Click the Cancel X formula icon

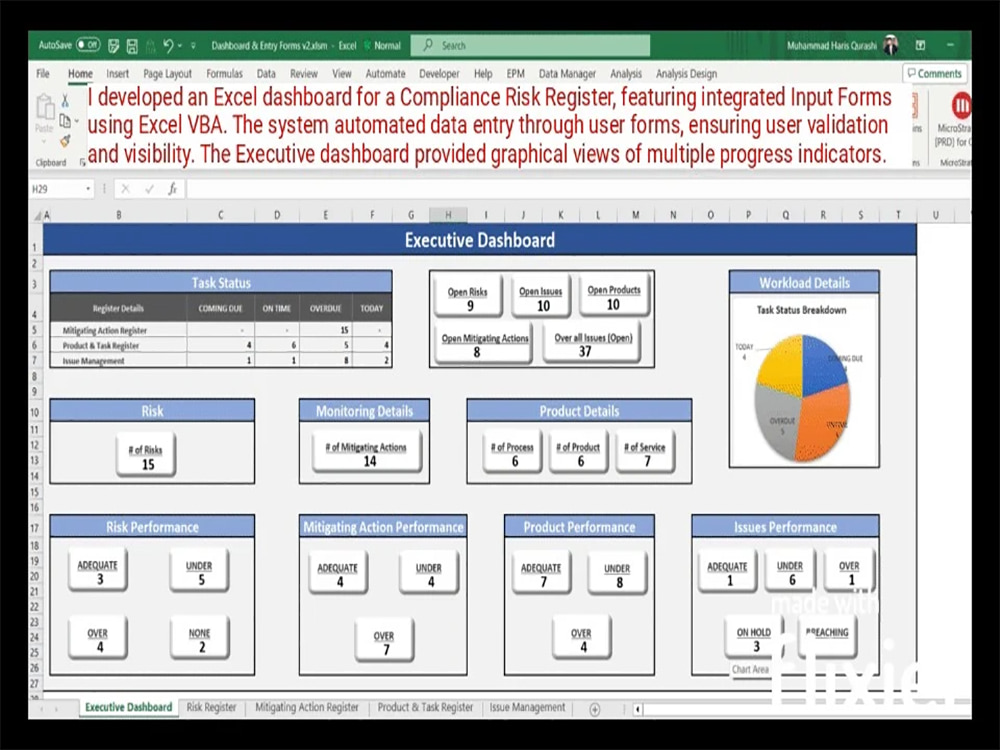(x=125, y=189)
